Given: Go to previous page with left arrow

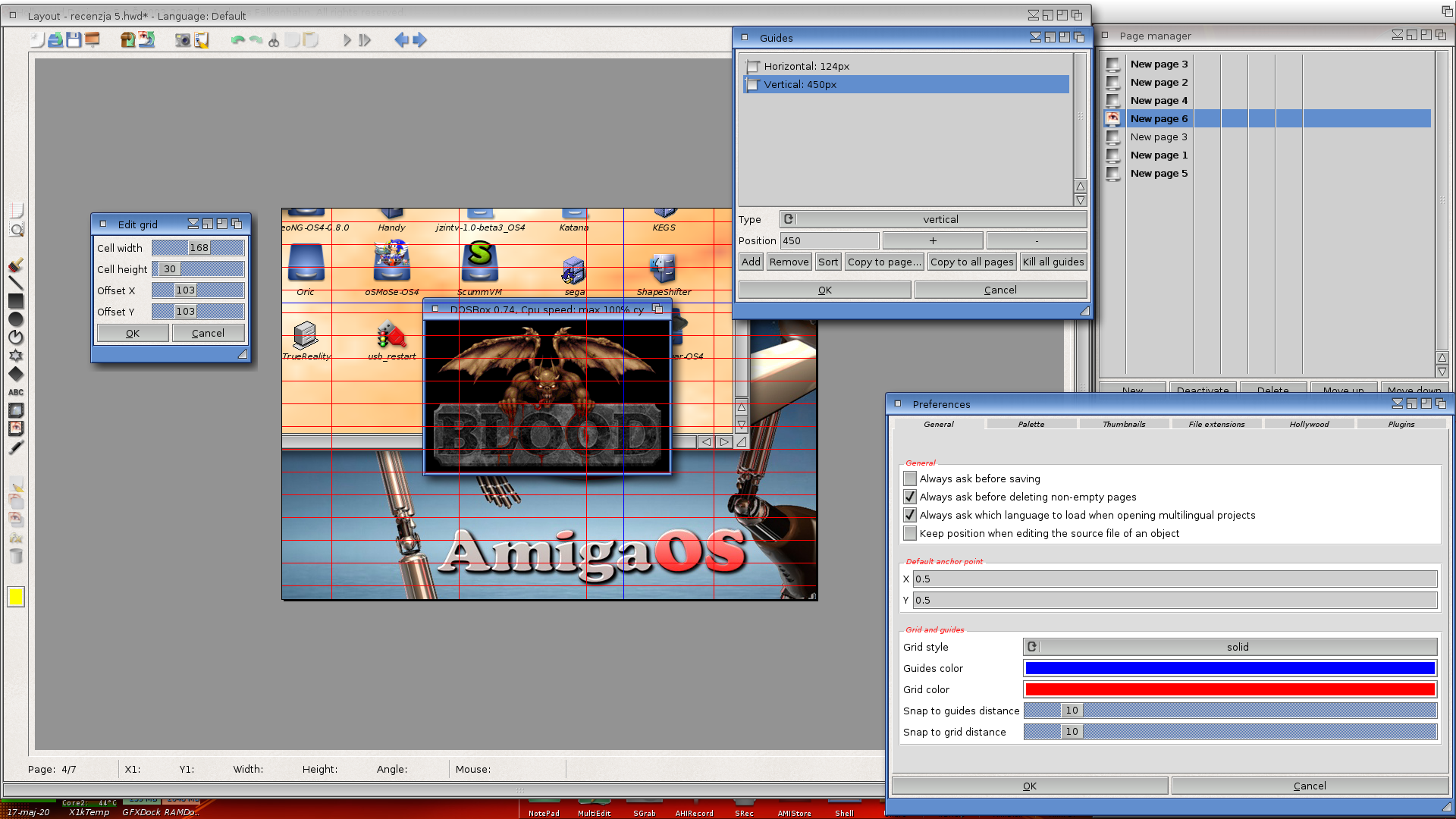Looking at the screenshot, I should pos(401,39).
